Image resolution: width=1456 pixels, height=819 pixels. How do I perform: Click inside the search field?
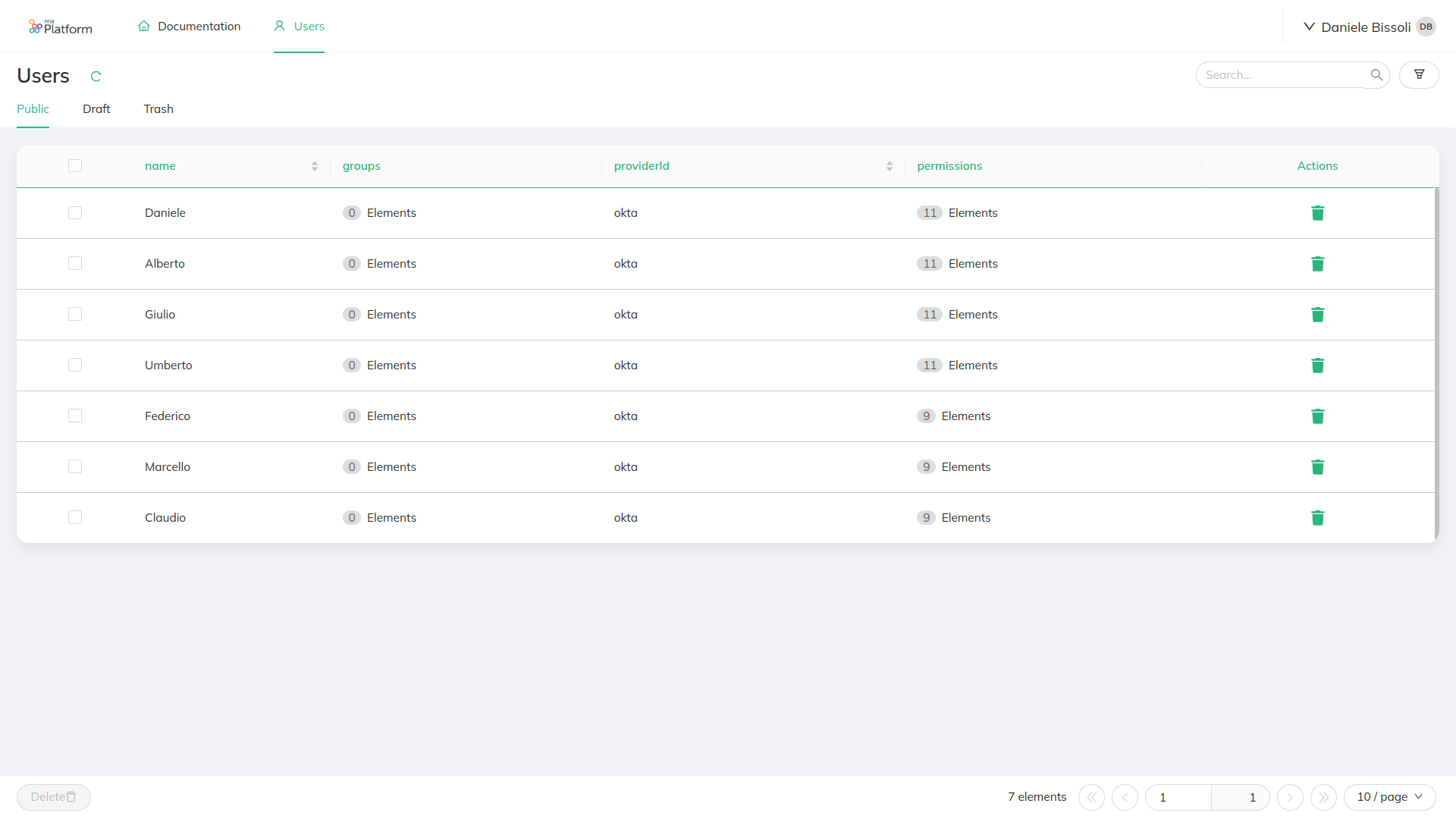pyautogui.click(x=1282, y=74)
